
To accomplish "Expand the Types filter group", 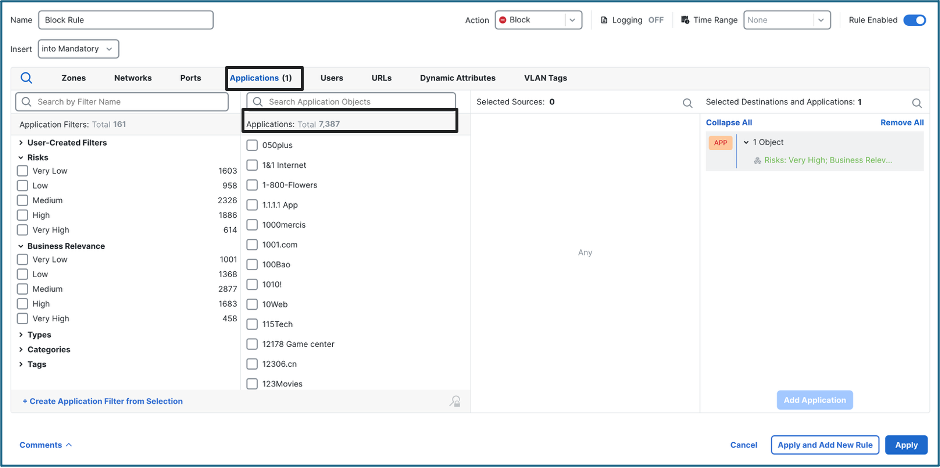I will click(21, 335).
